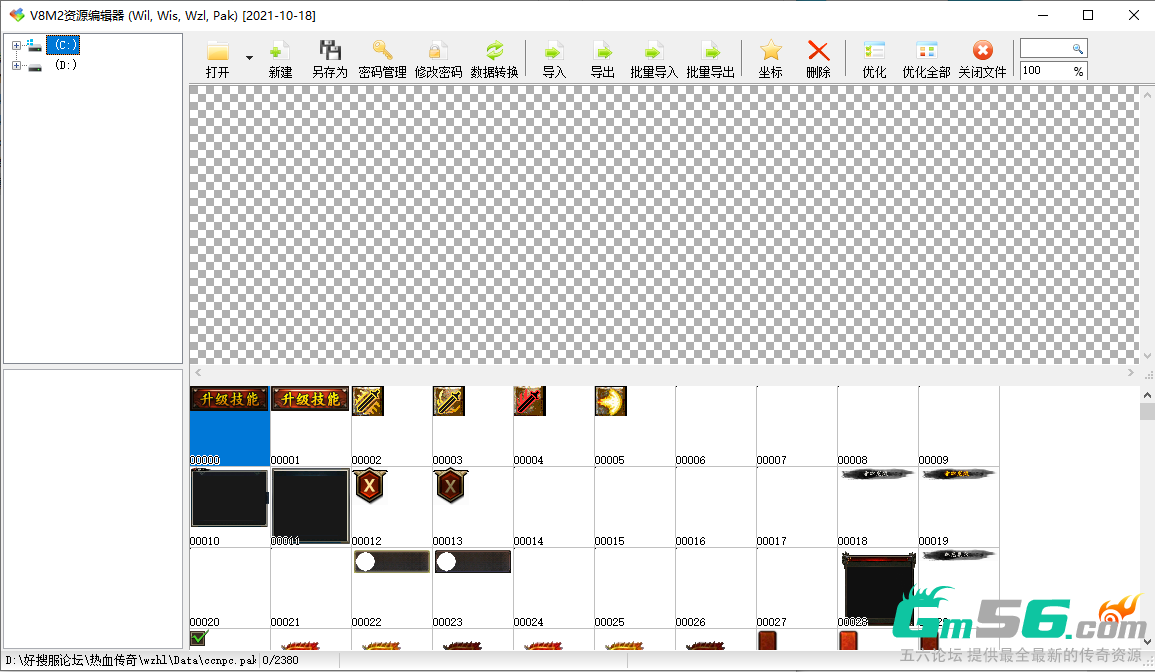The height and width of the screenshot is (672, 1155).
Task: Click the 关闭文件 close file icon
Action: tap(983, 50)
